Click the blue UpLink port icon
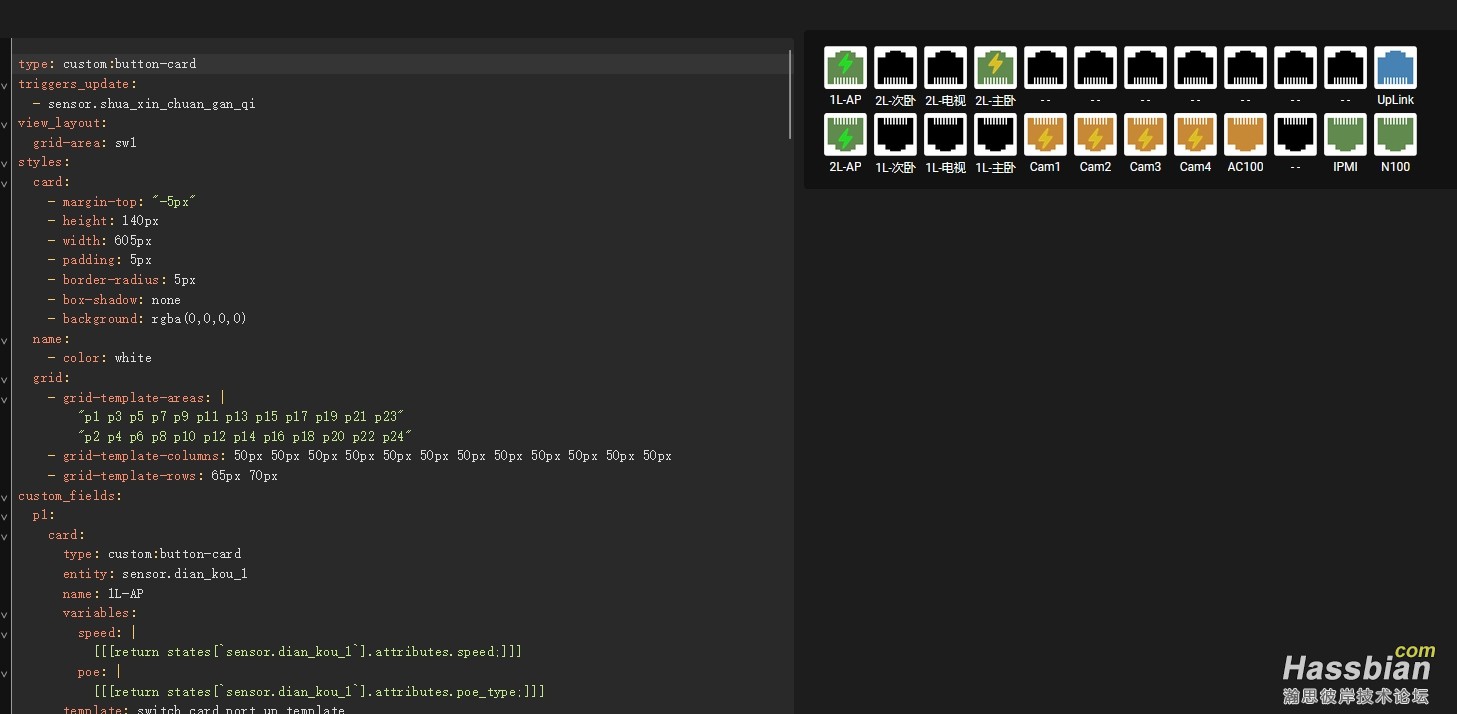The height and width of the screenshot is (714, 1457). tap(1395, 68)
